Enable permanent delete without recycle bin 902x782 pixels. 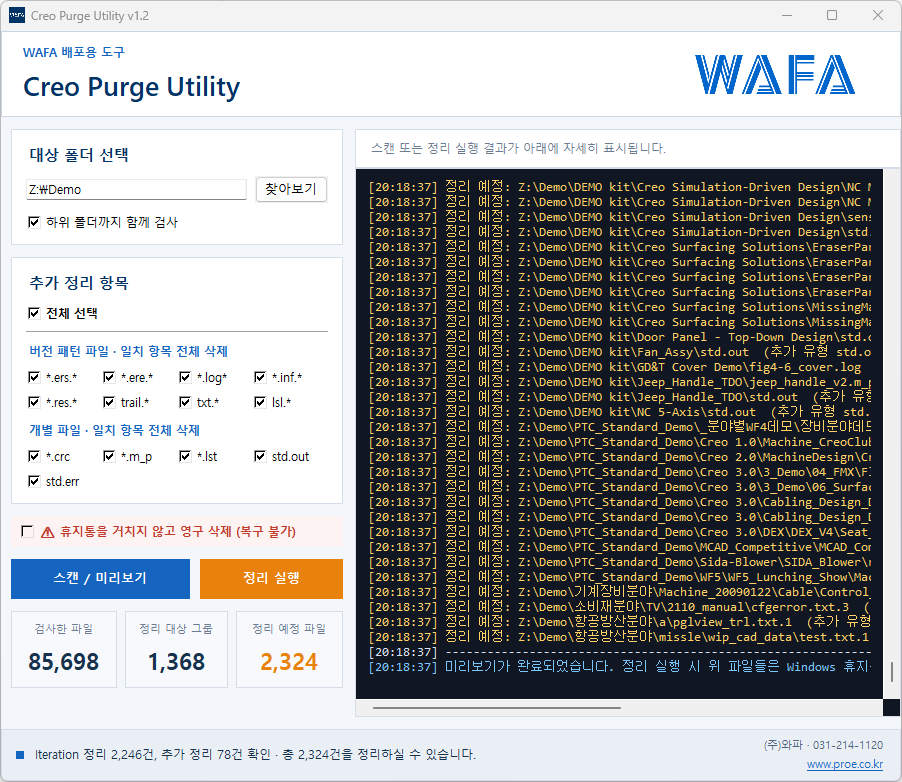[27, 531]
